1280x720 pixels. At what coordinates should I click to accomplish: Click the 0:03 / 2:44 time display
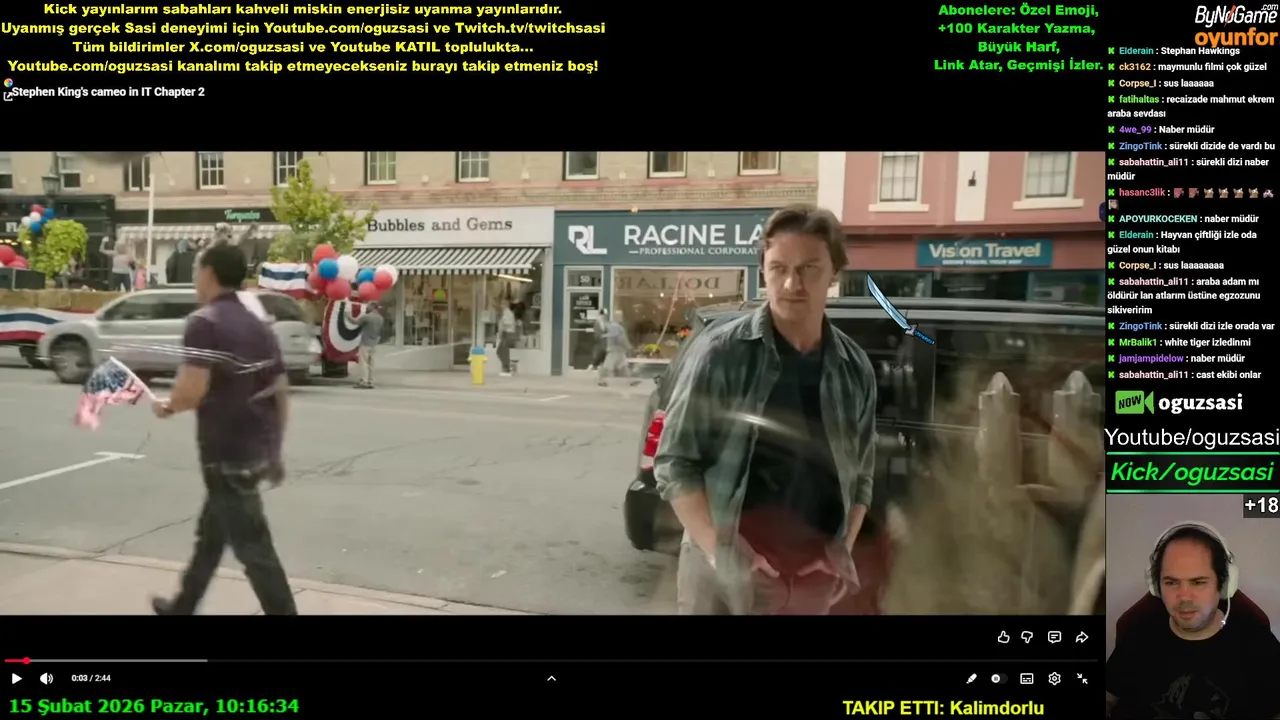(x=91, y=678)
